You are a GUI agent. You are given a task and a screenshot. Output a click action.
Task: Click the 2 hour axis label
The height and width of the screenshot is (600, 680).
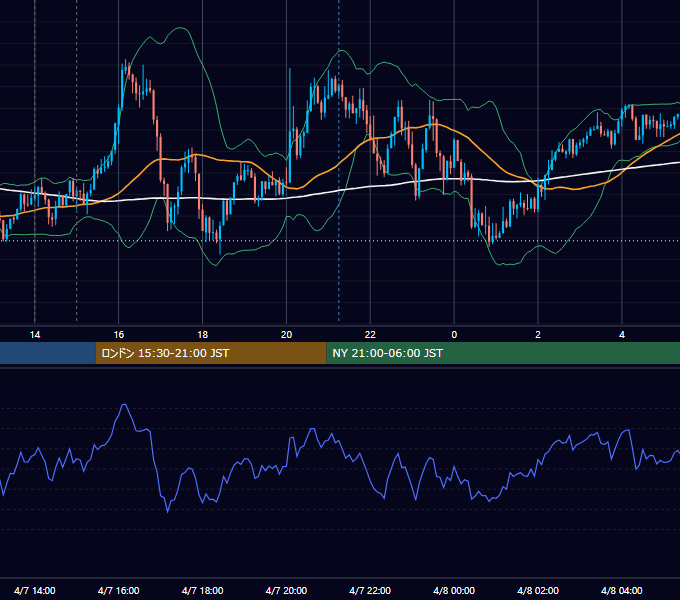click(538, 335)
